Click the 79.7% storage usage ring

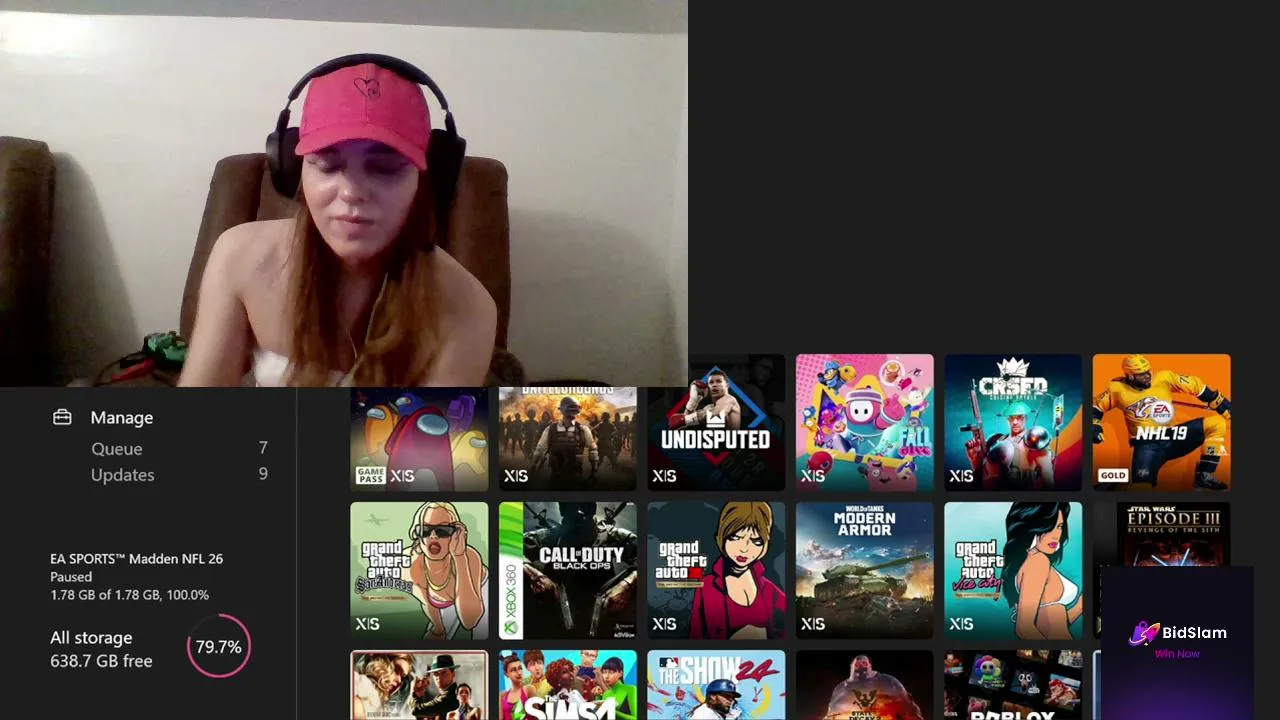218,647
